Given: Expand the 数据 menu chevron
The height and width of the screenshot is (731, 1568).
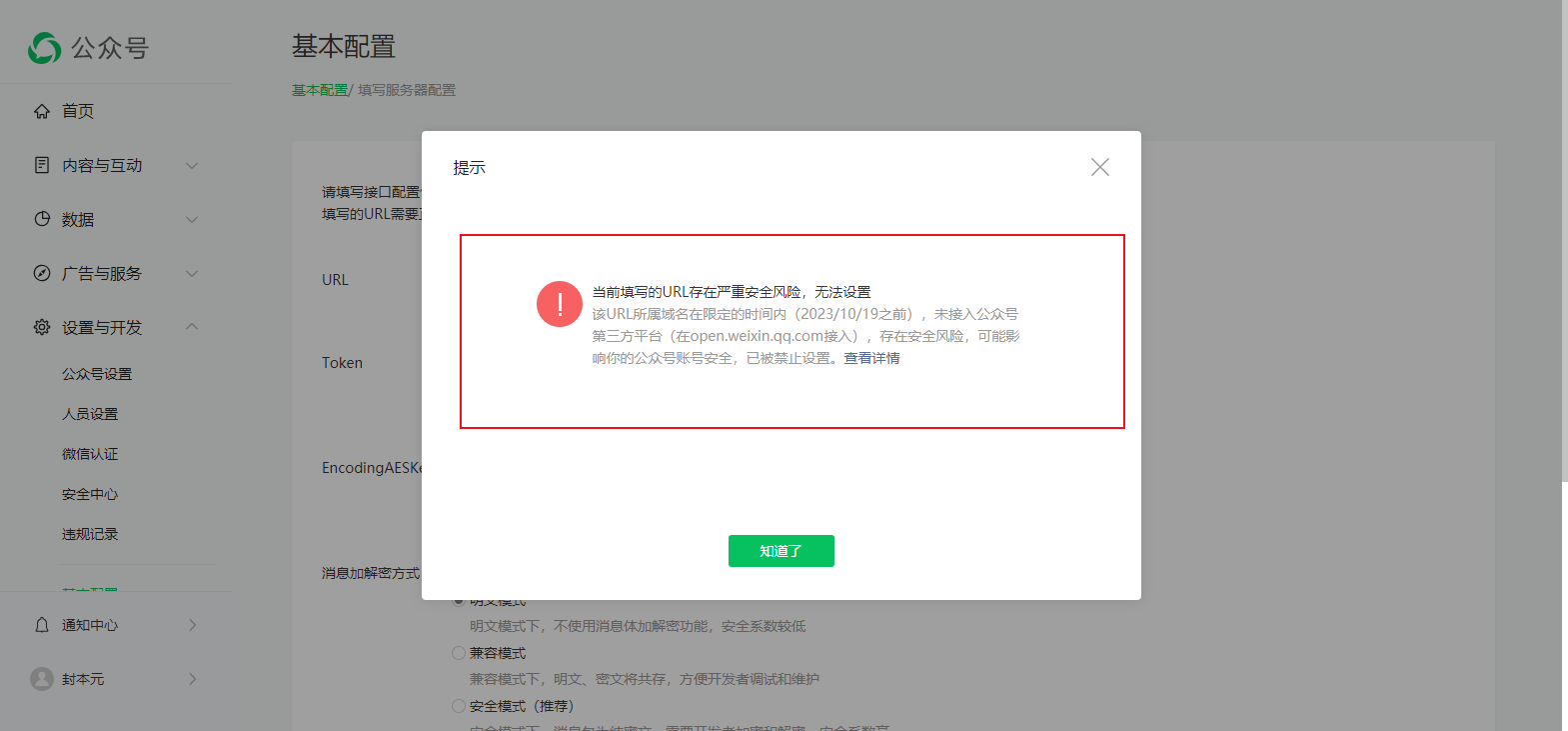Looking at the screenshot, I should [192, 219].
